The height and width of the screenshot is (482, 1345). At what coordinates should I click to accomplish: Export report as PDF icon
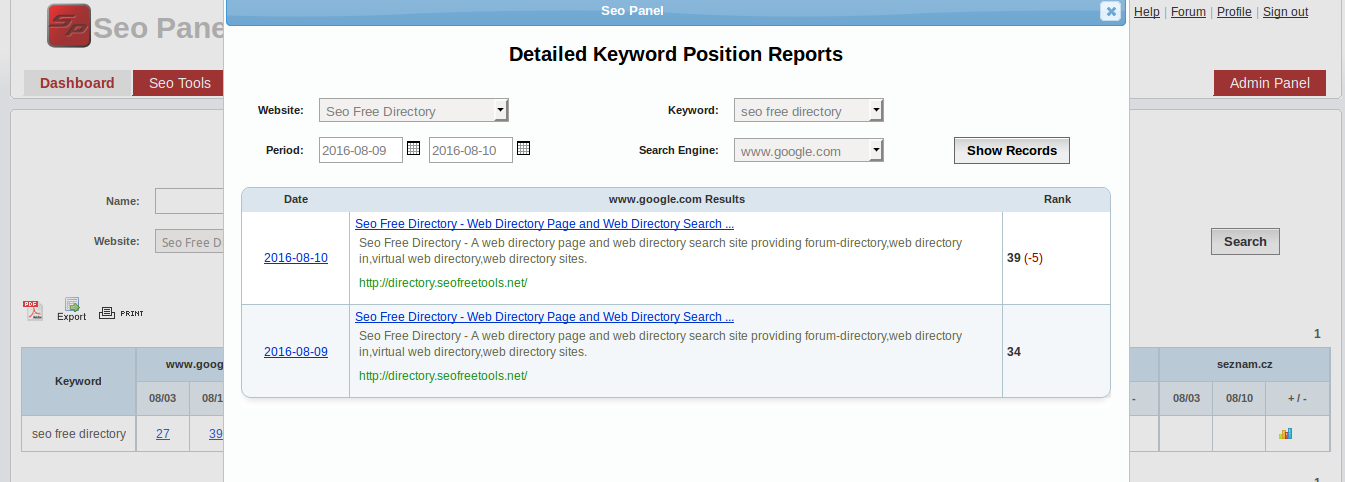(33, 309)
